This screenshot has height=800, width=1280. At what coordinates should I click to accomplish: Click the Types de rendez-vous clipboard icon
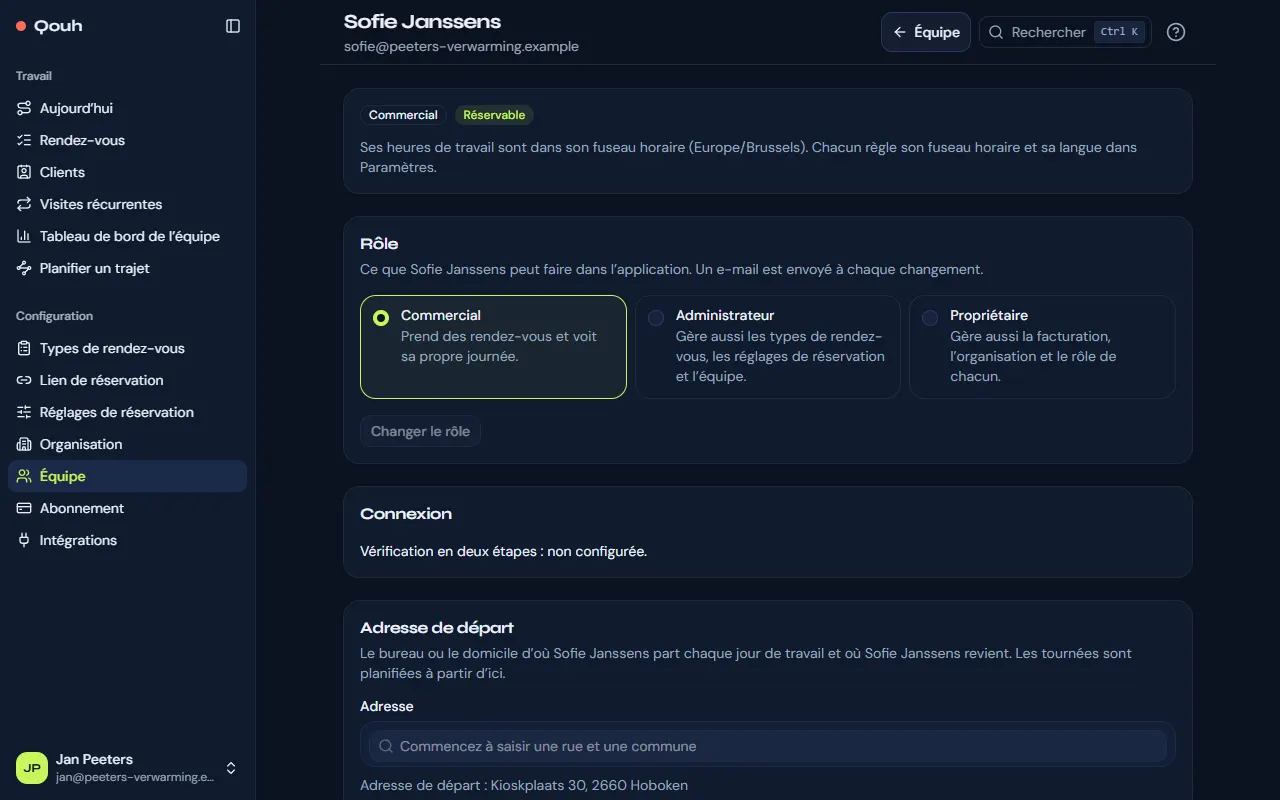(x=24, y=348)
